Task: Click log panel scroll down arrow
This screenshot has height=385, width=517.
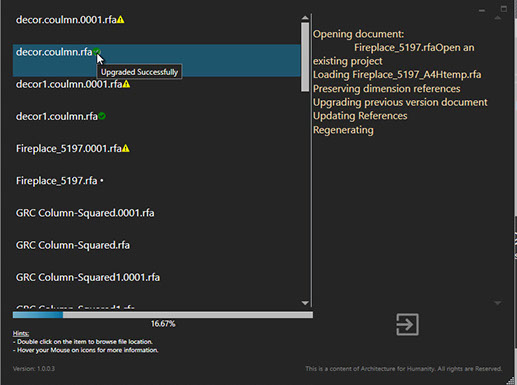Action: [498, 303]
